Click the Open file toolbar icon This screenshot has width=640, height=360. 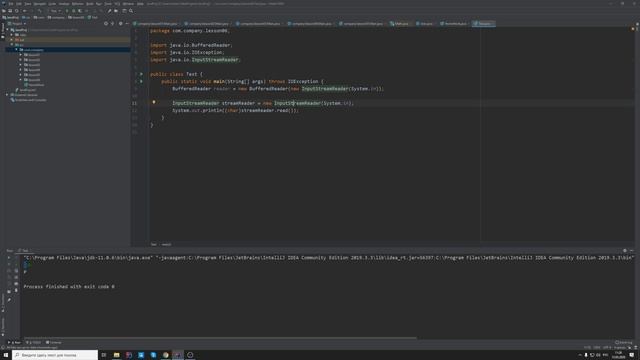(4, 11)
